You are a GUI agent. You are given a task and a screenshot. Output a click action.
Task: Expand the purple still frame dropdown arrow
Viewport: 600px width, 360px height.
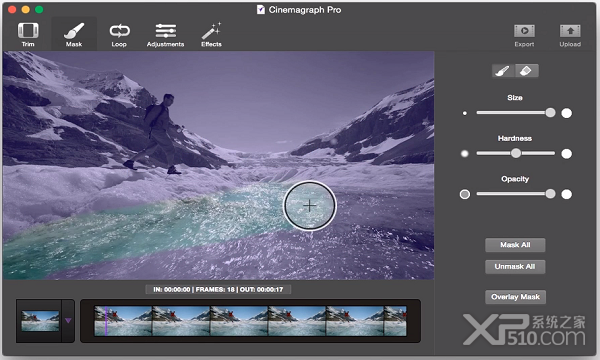(x=68, y=321)
